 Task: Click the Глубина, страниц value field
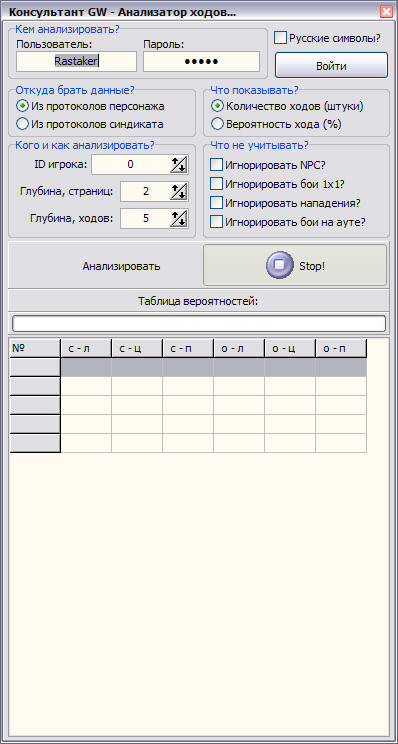[145, 192]
